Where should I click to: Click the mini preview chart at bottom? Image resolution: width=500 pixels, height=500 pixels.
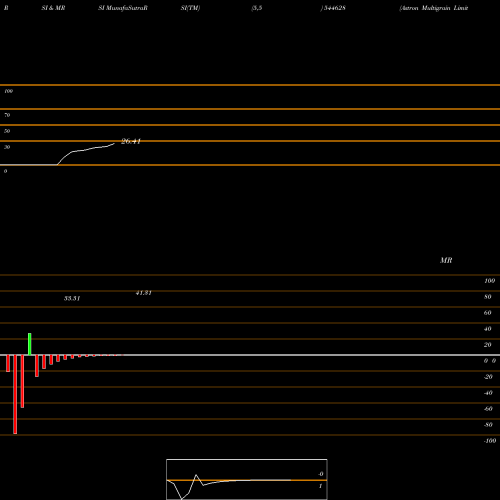247,479
